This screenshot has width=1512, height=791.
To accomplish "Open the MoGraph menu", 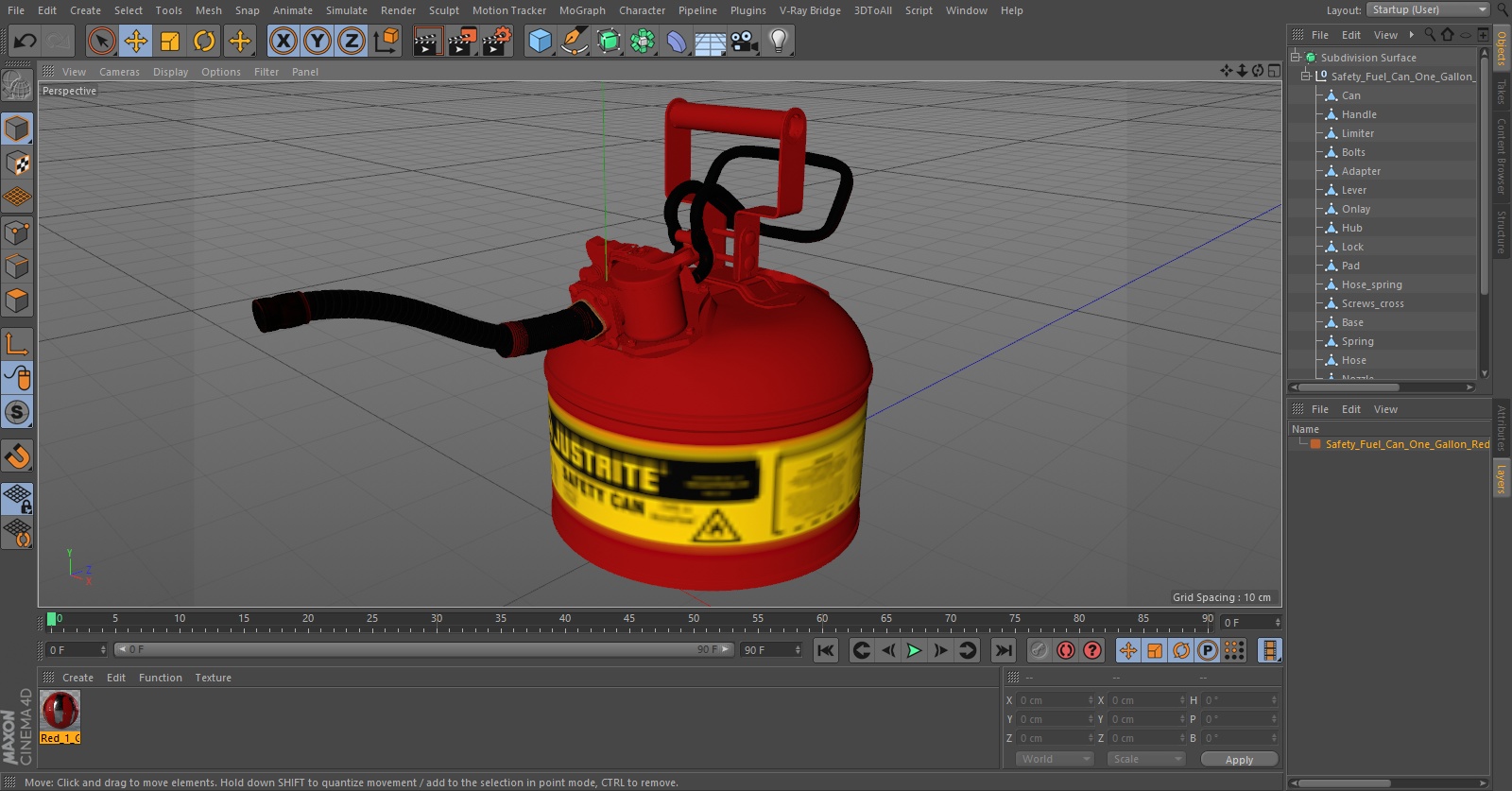I will (x=582, y=10).
